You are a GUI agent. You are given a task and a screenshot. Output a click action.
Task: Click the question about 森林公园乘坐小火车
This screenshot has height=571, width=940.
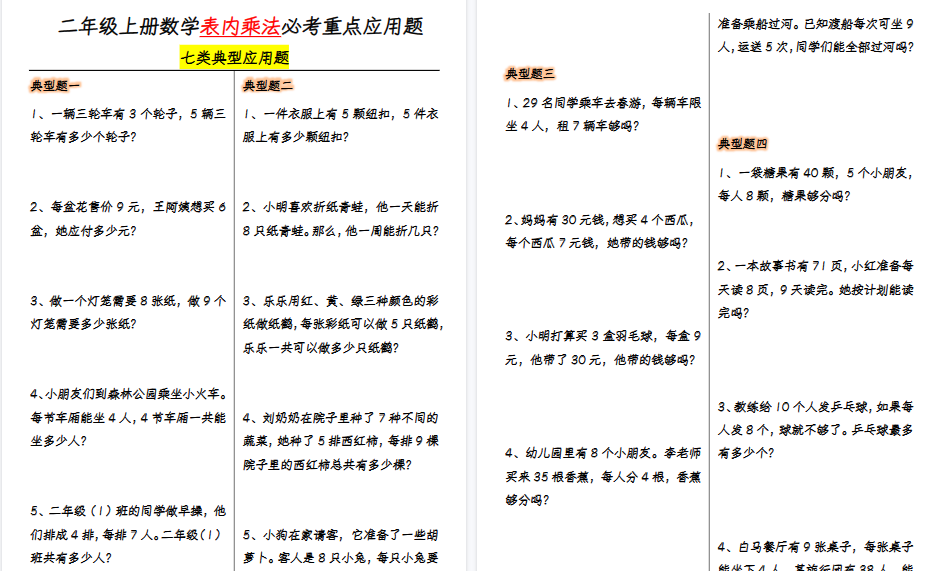128,417
